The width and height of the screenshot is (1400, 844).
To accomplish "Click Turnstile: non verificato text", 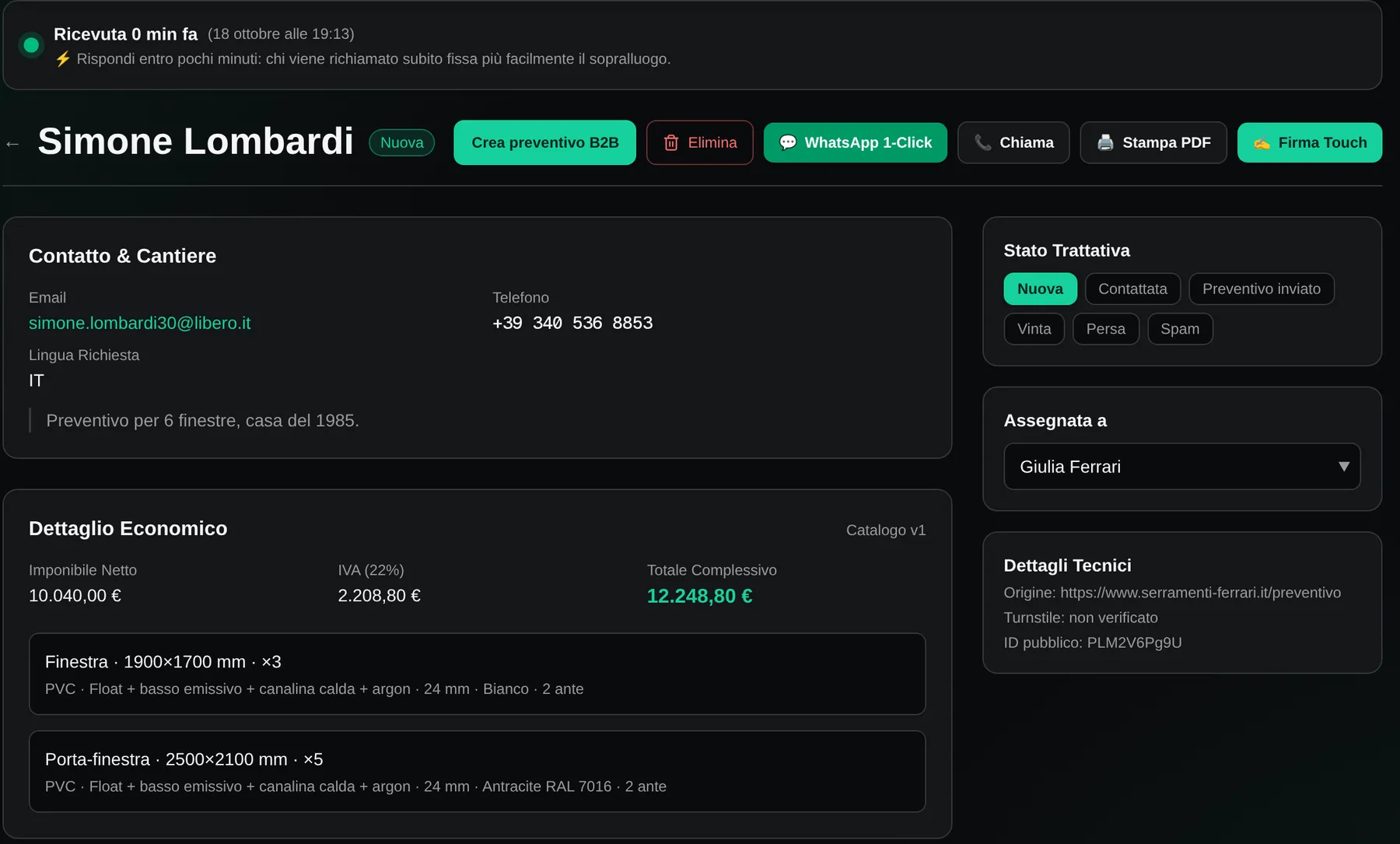I will pyautogui.click(x=1080, y=618).
